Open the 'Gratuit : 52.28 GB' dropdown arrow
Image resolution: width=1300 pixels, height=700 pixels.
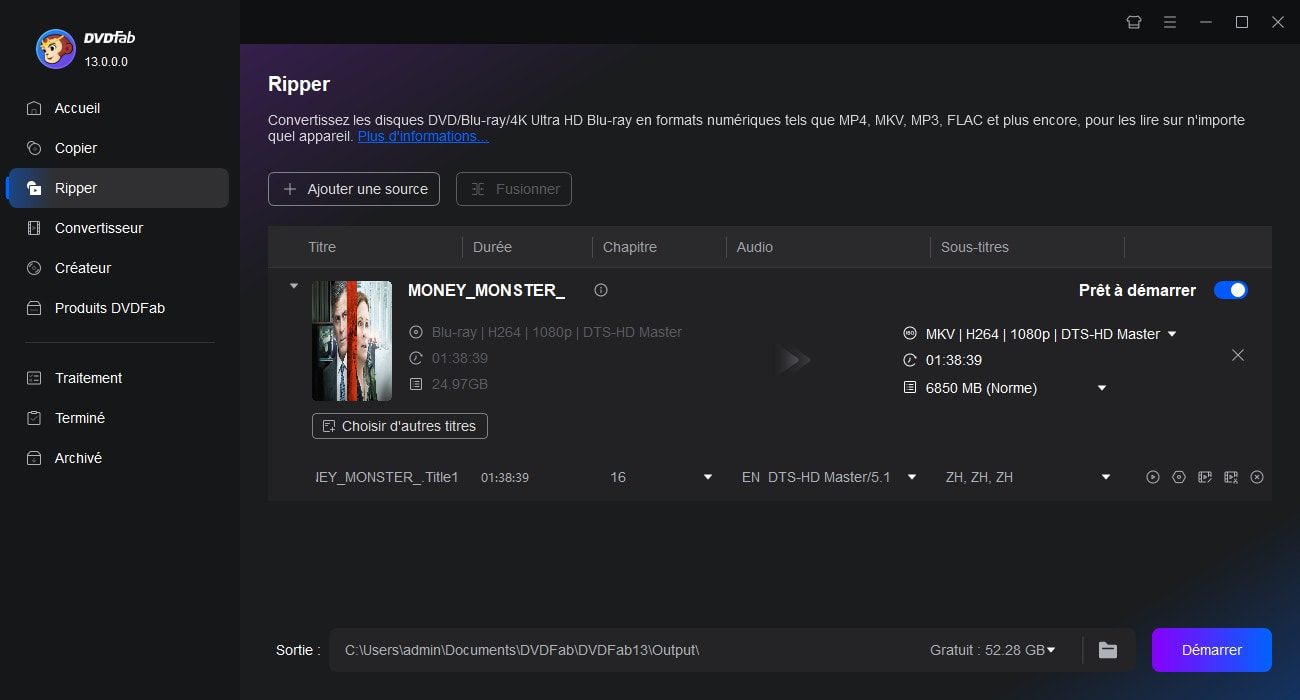pyautogui.click(x=1051, y=650)
